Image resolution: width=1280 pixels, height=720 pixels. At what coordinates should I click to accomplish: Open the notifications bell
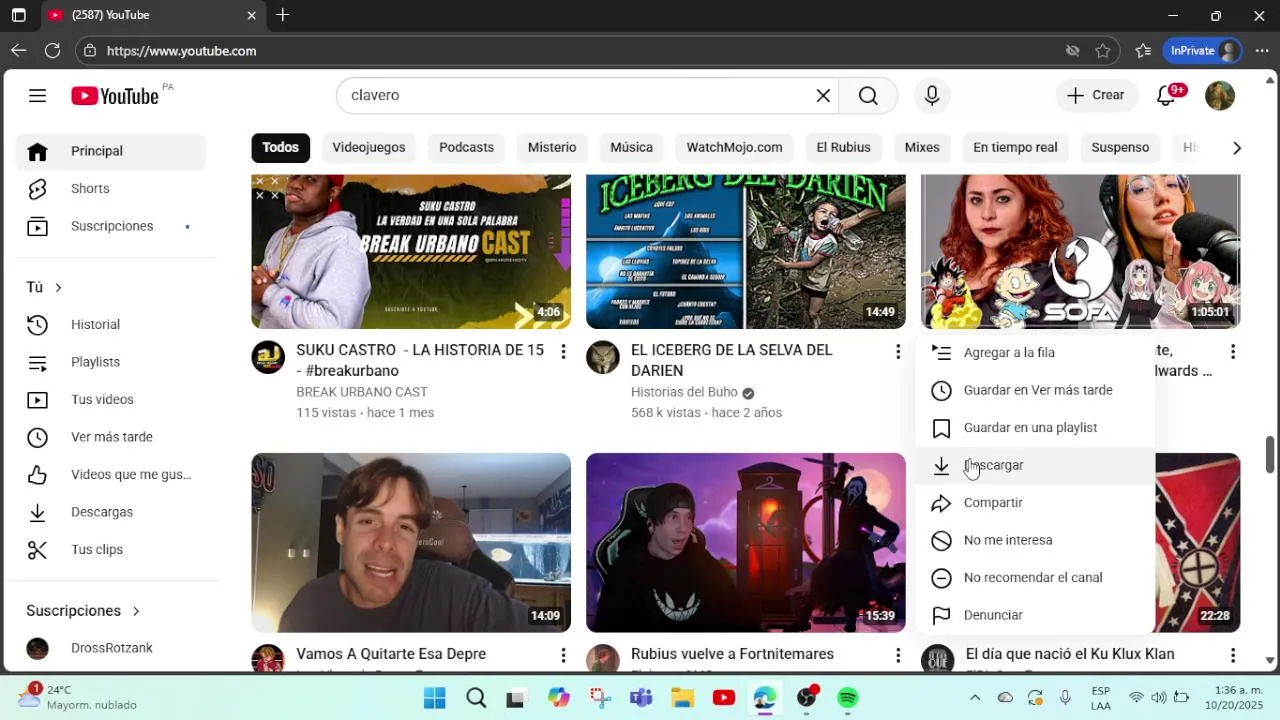pos(1166,95)
